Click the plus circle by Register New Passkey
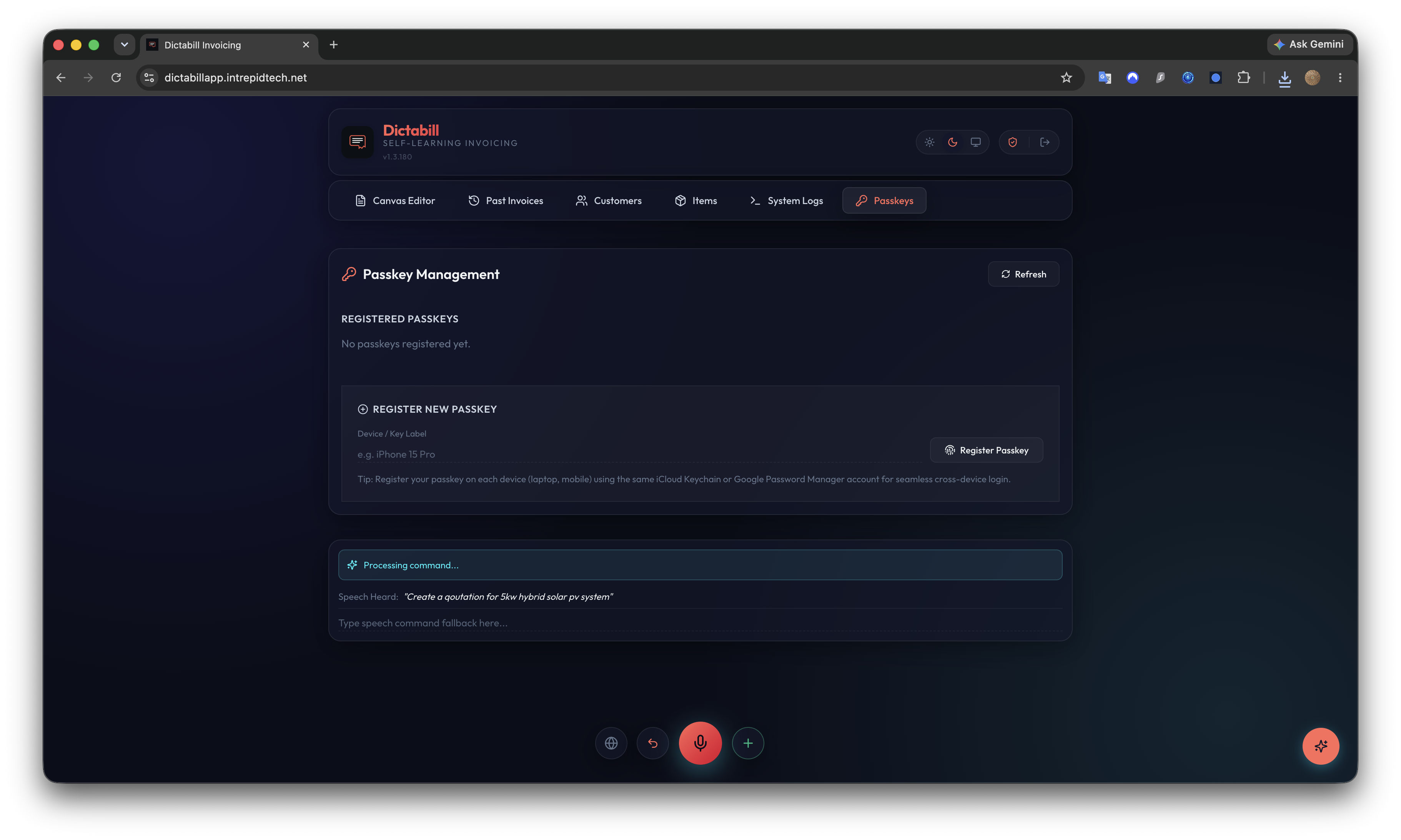The height and width of the screenshot is (840, 1401). tap(363, 409)
